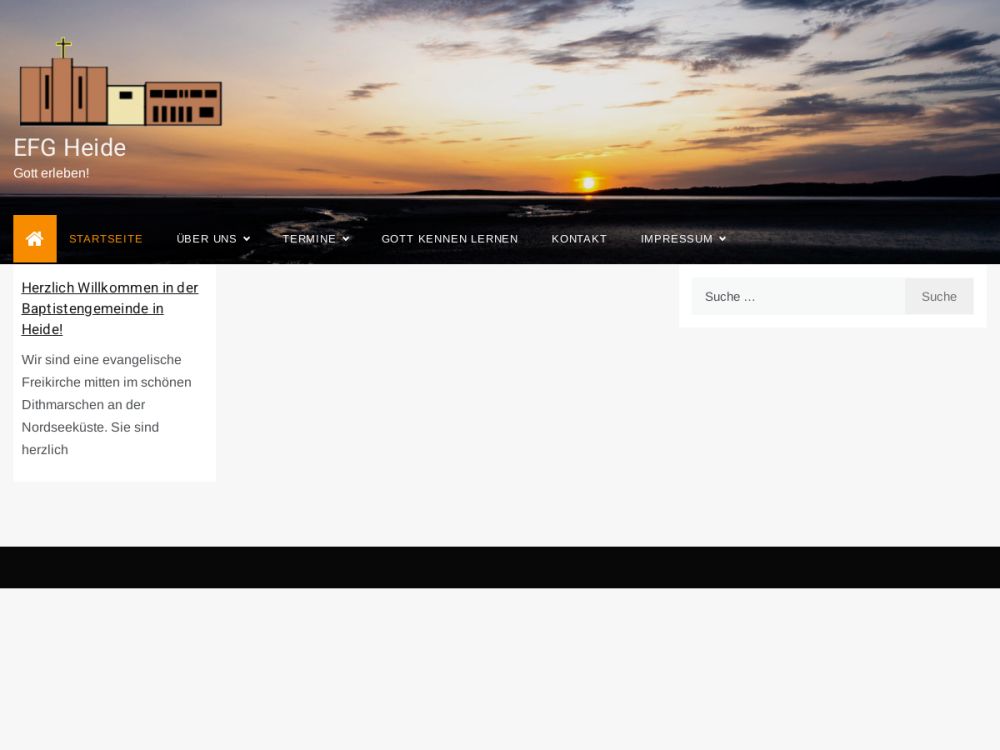This screenshot has height=750, width=1000.
Task: Expand the Impressum dropdown chevron
Action: (723, 239)
